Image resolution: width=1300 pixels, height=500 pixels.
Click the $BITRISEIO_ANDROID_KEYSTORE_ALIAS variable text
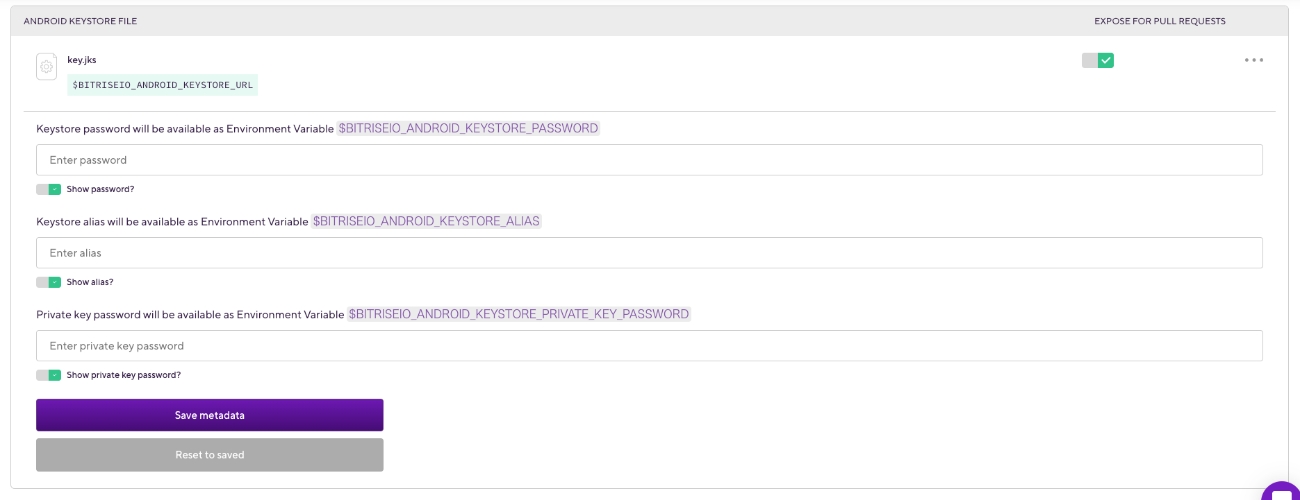(x=426, y=221)
